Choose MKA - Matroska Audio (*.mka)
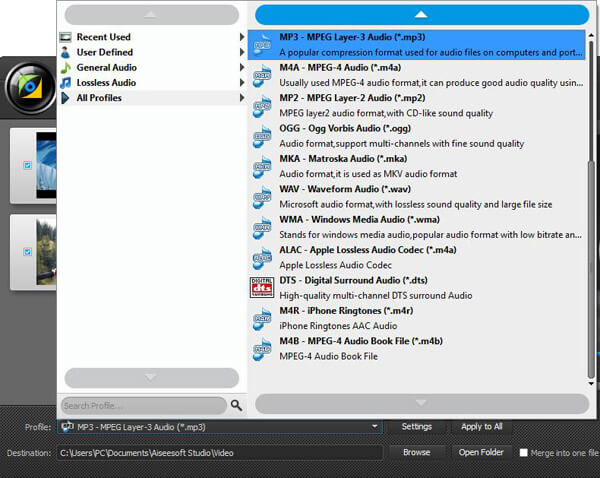 417,166
